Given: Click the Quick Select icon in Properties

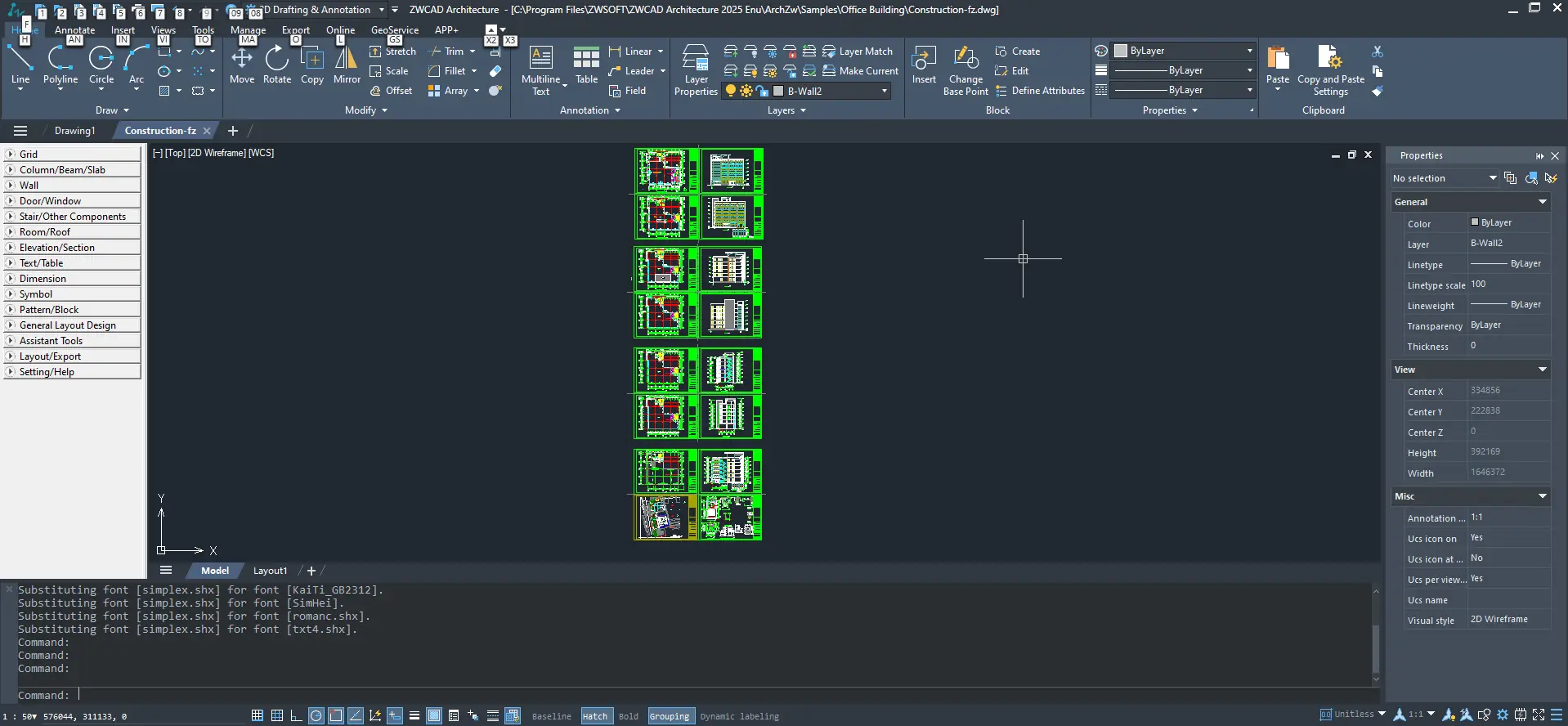Looking at the screenshot, I should (1551, 178).
